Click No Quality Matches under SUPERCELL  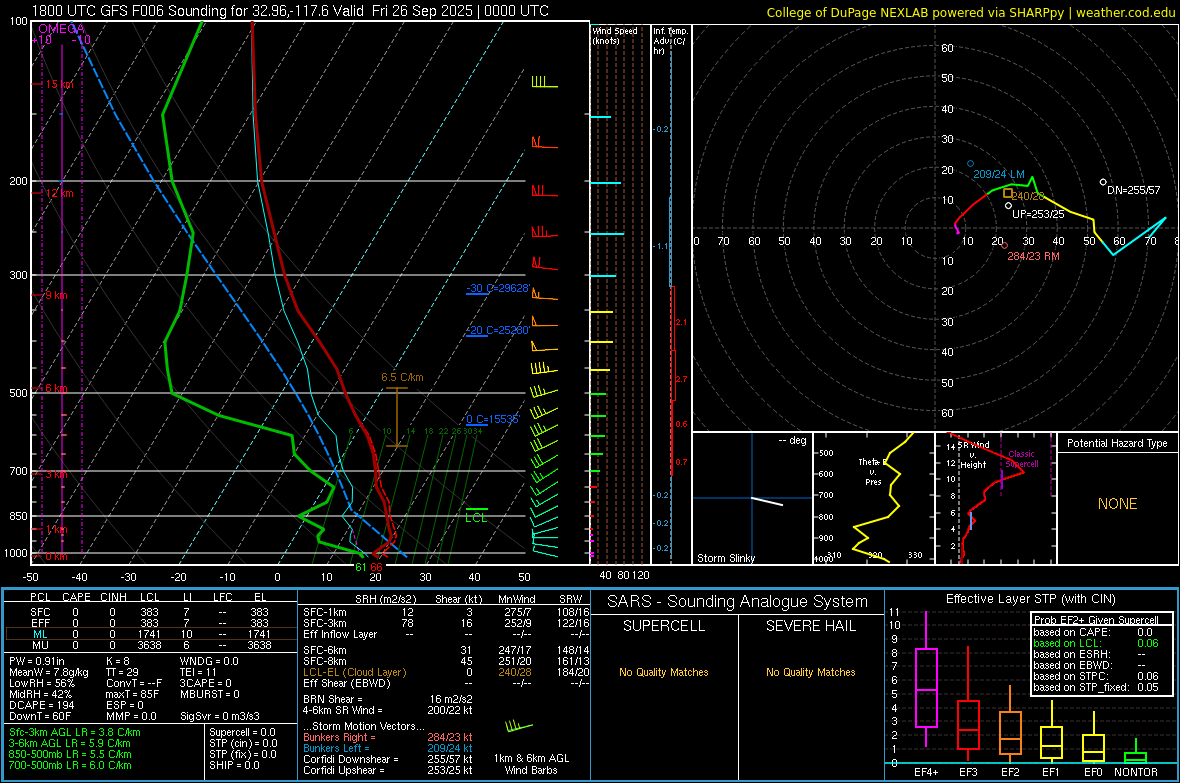tap(664, 672)
